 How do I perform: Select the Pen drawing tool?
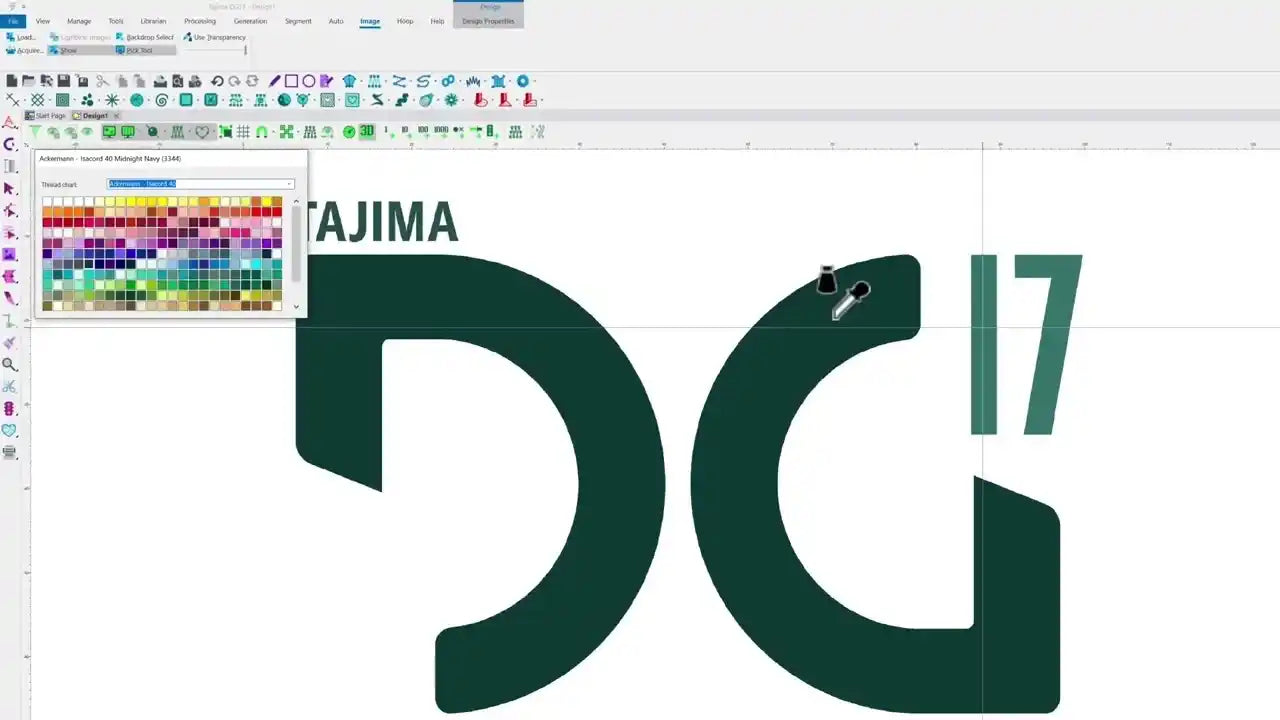276,80
